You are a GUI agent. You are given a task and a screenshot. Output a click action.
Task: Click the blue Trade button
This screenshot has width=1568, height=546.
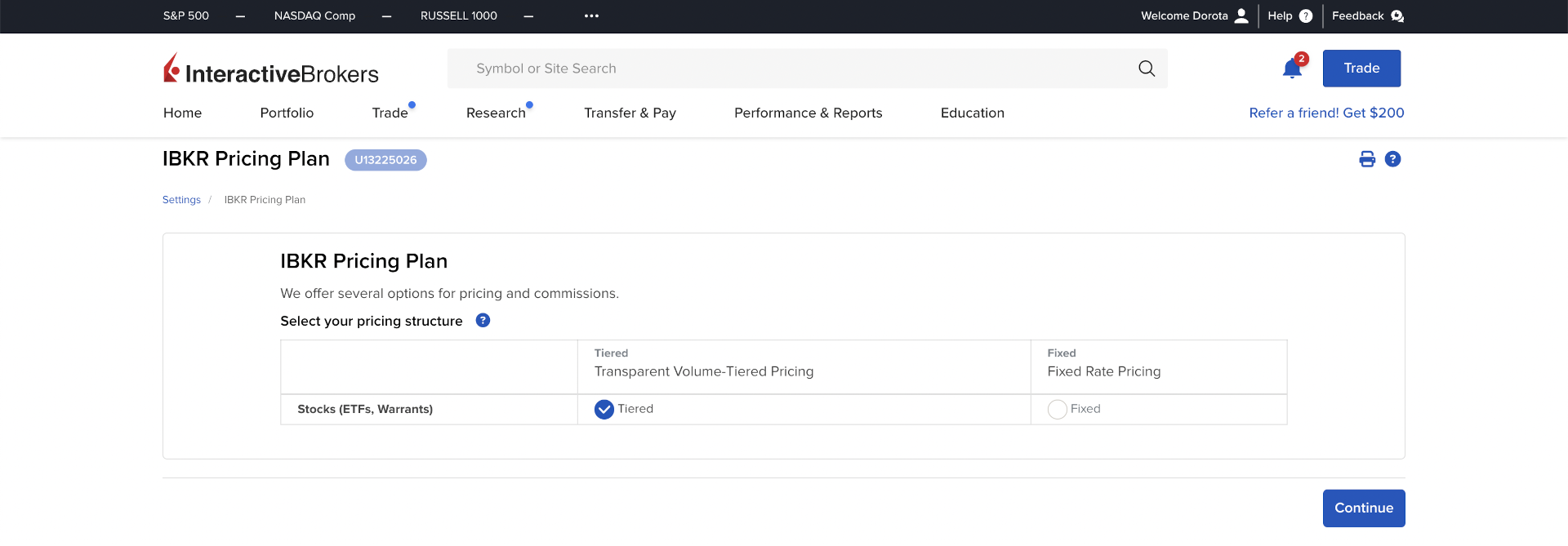(1361, 69)
